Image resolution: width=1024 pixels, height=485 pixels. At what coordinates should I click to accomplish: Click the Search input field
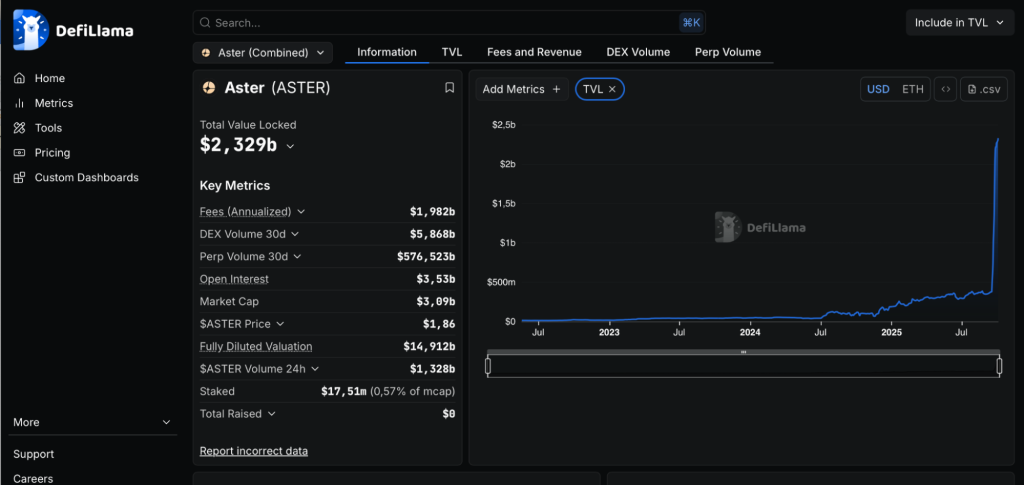click(440, 22)
